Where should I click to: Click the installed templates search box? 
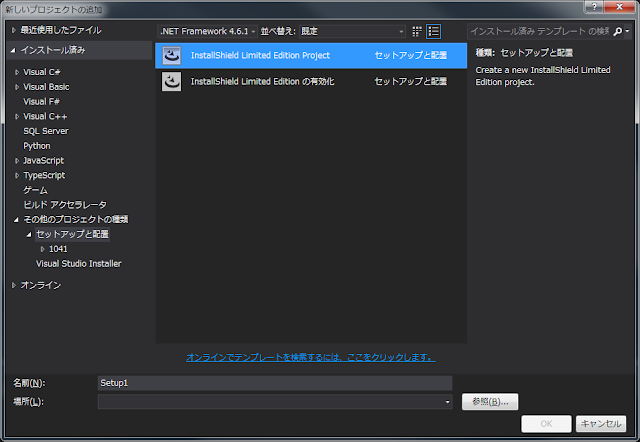coord(540,31)
